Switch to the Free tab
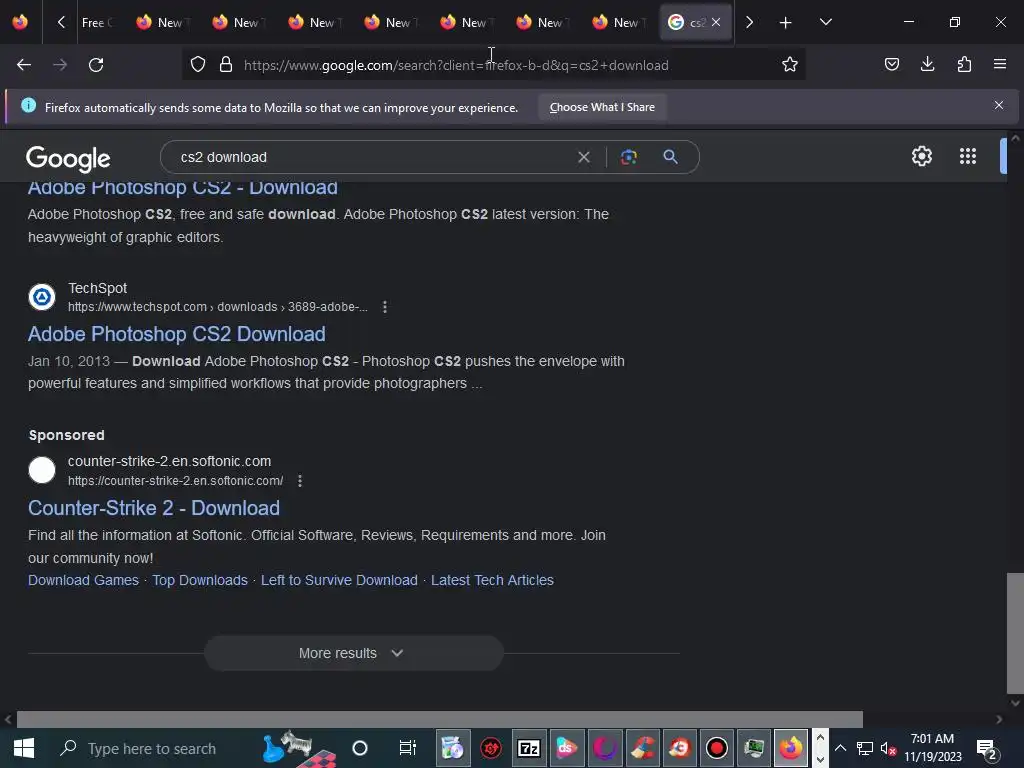1024x768 pixels. pos(97,23)
